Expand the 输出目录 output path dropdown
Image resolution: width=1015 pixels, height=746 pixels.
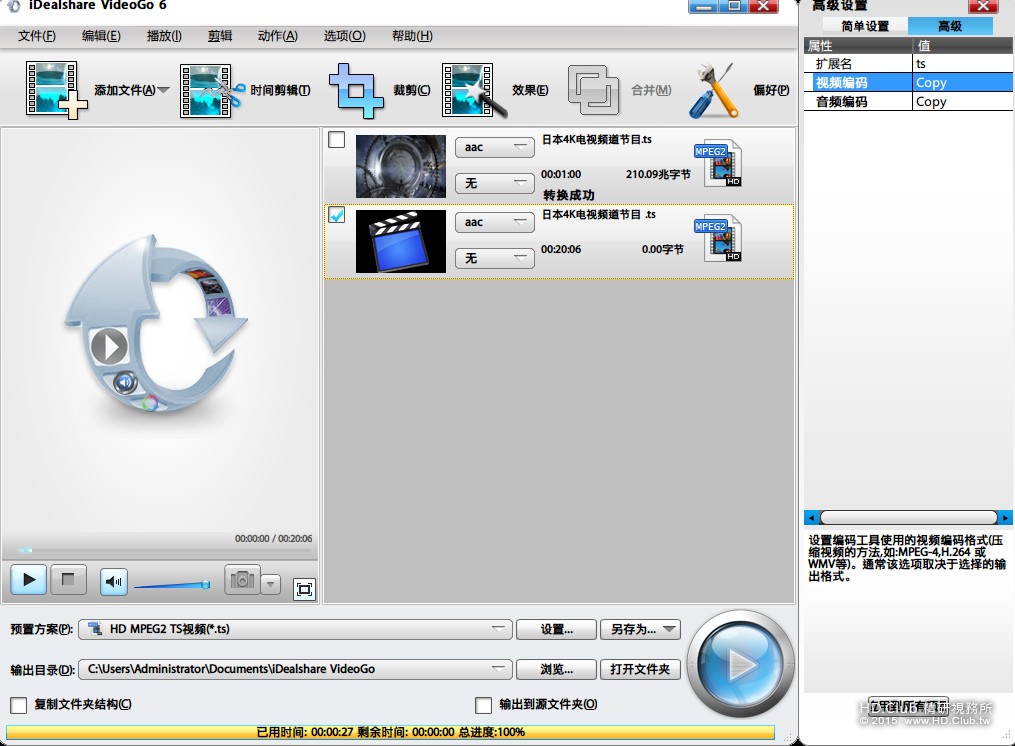coord(295,669)
